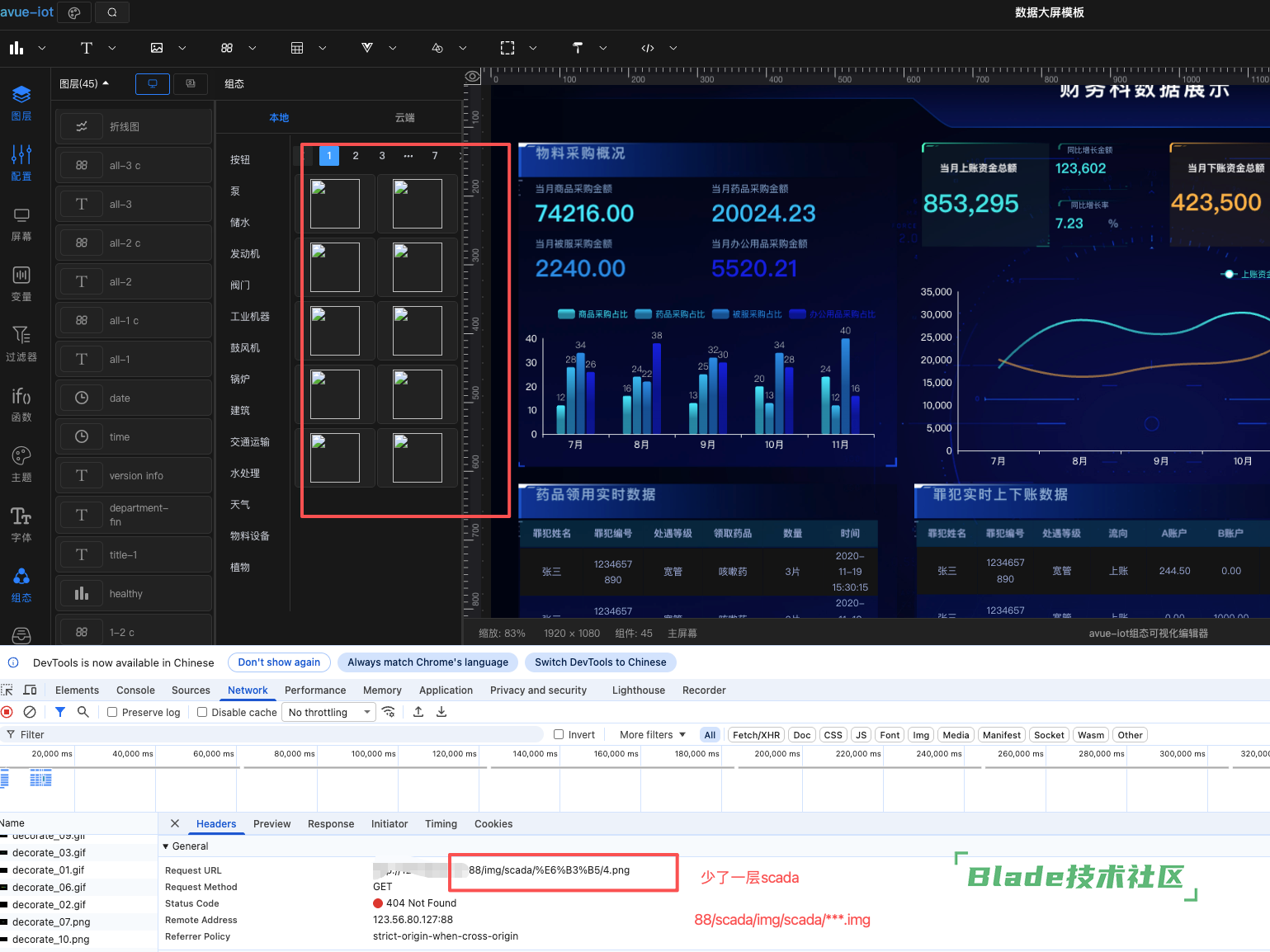The width and height of the screenshot is (1270, 952).
Task: Click the chart component icon in toolbar
Action: coord(17,48)
